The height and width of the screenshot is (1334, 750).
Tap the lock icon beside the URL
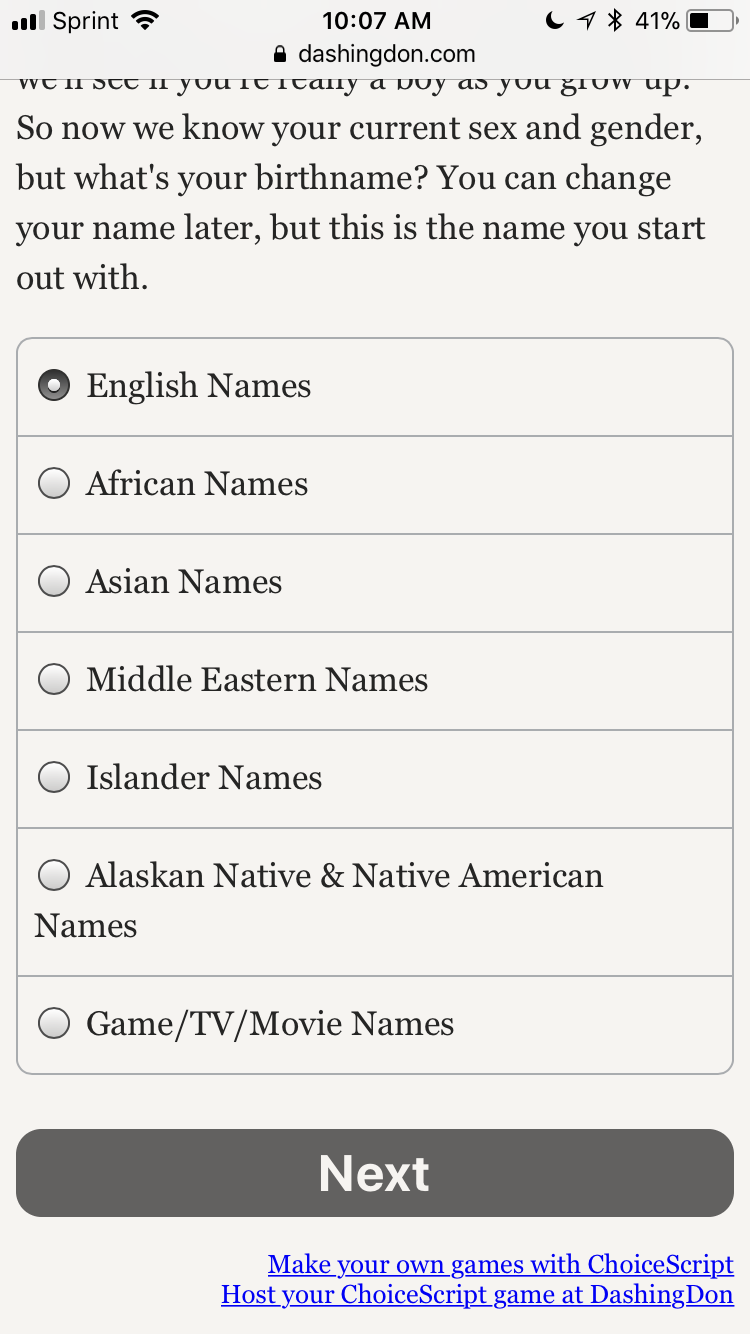[x=280, y=54]
